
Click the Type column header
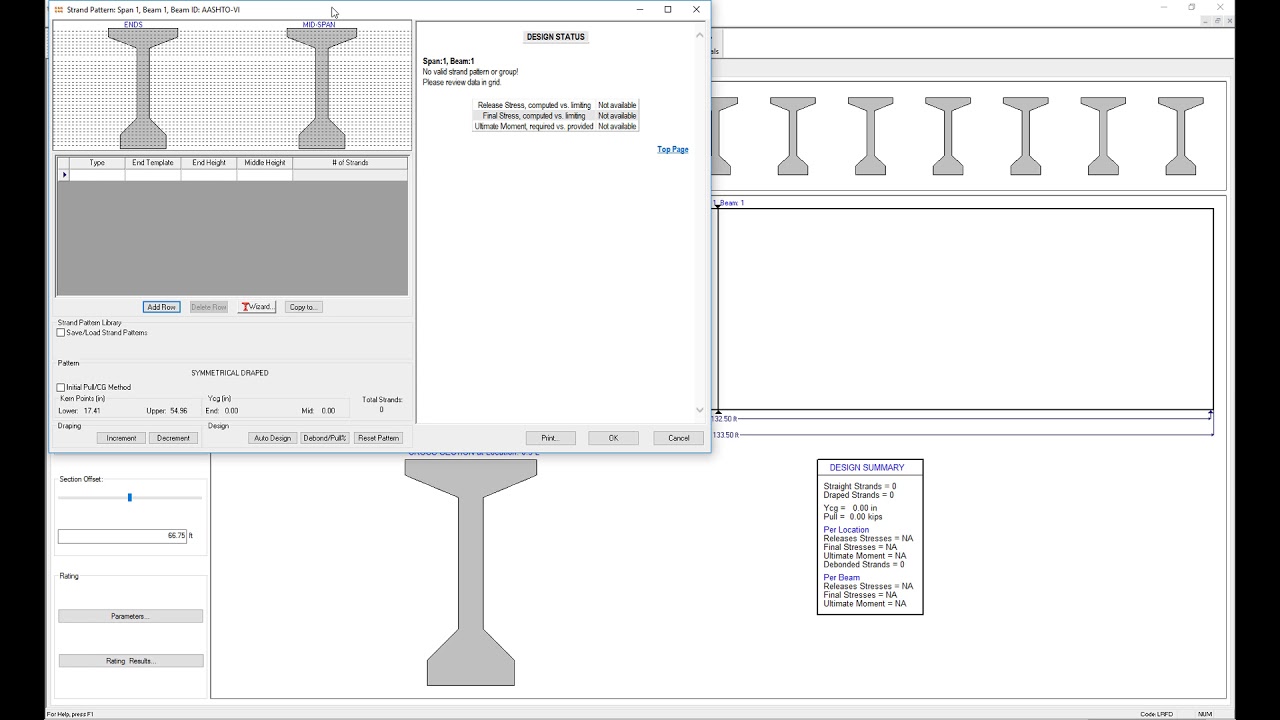click(97, 163)
